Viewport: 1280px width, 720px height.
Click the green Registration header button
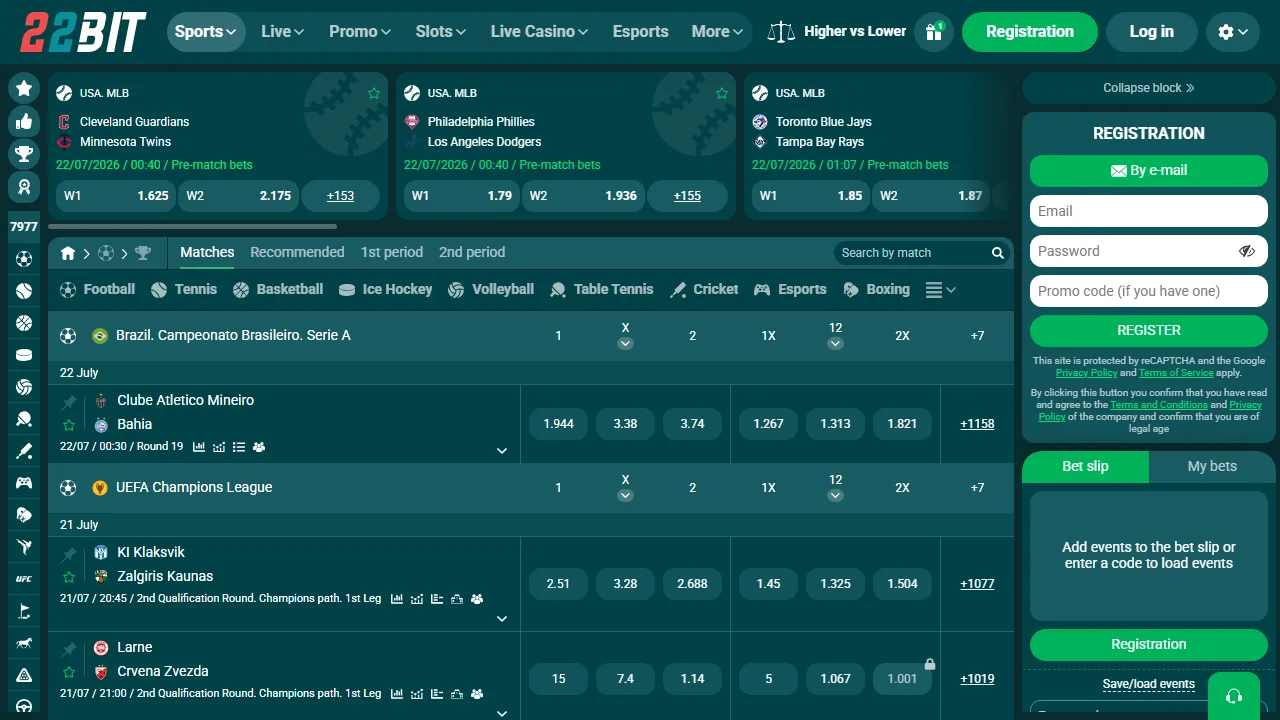[x=1030, y=32]
